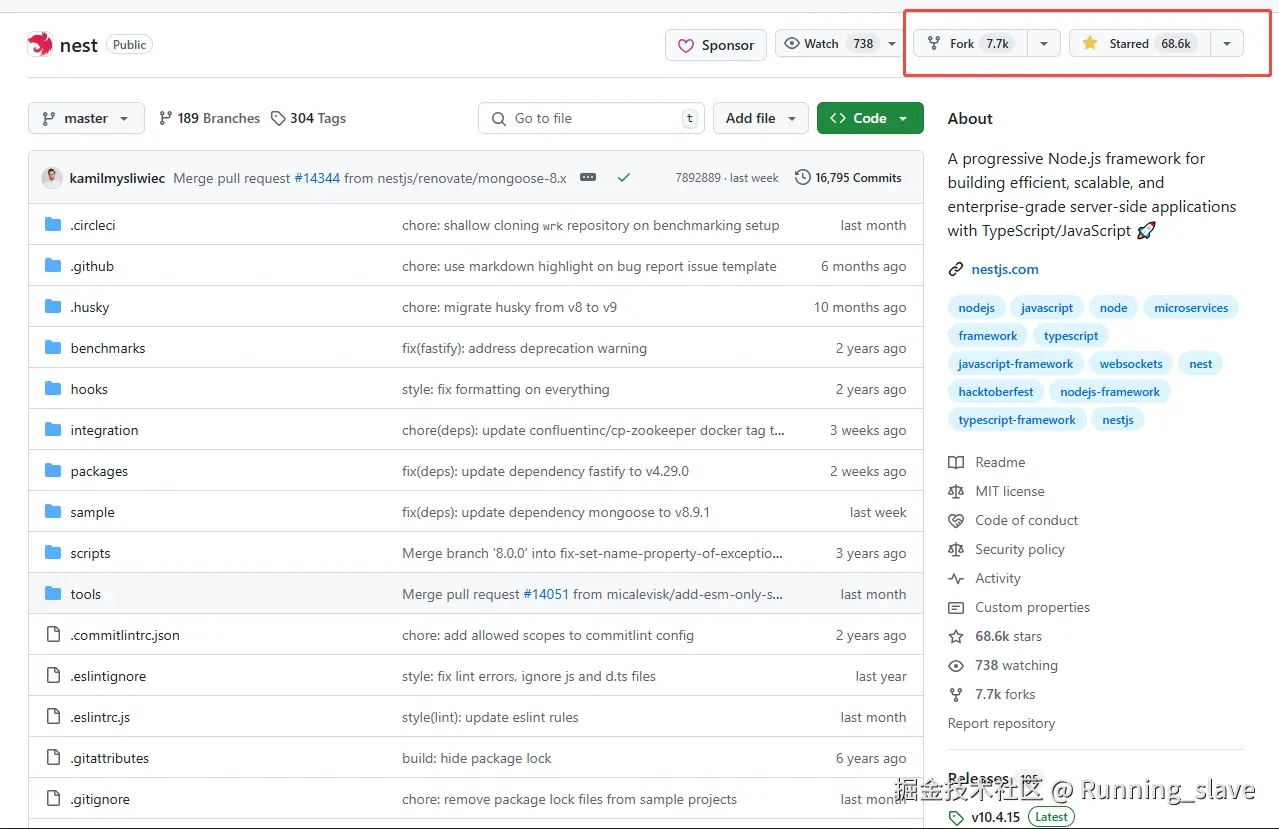The image size is (1279, 829).
Task: Click the typescript topic tag
Action: (1071, 336)
